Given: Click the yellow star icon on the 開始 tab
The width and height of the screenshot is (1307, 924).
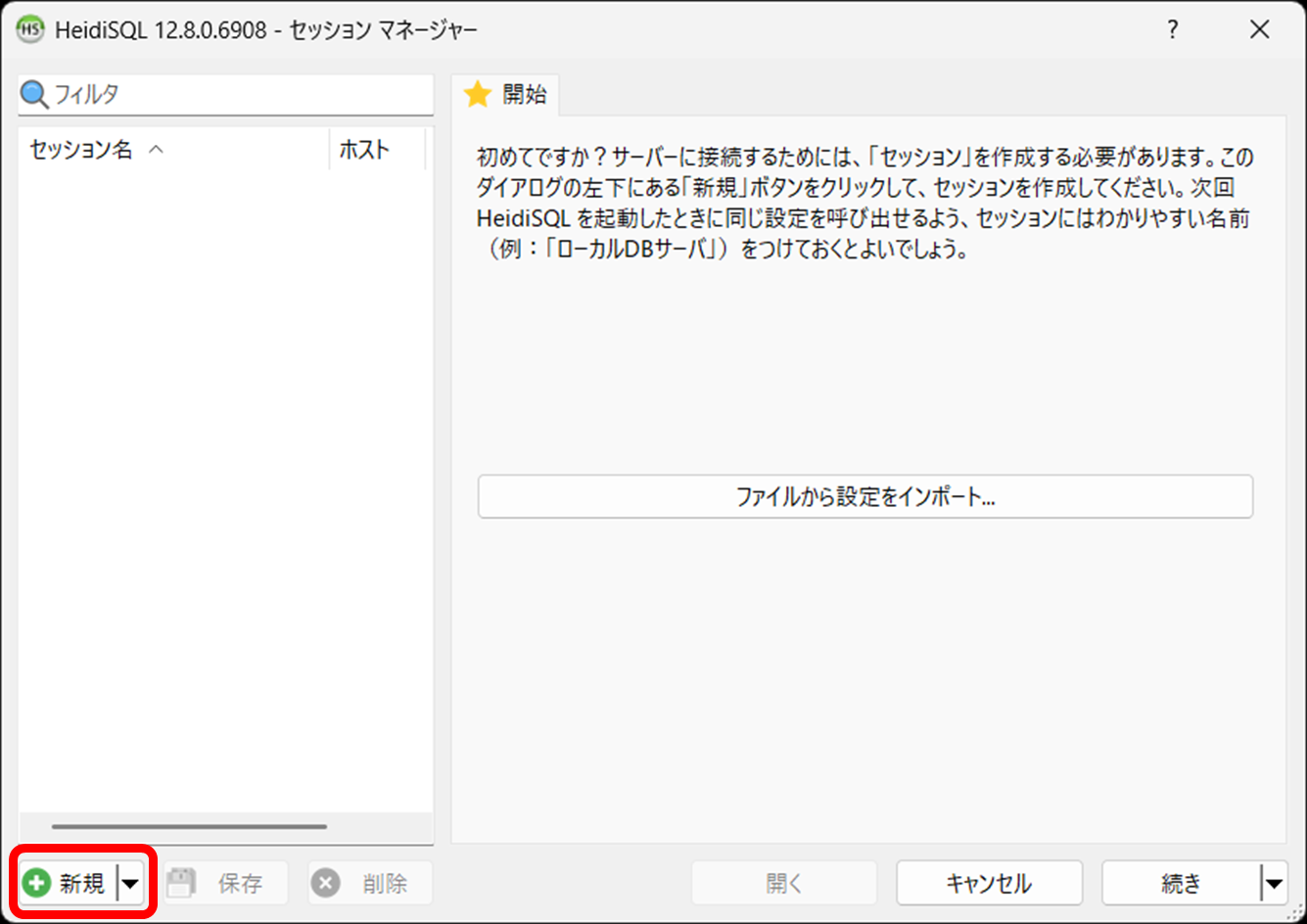Looking at the screenshot, I should pos(479,95).
